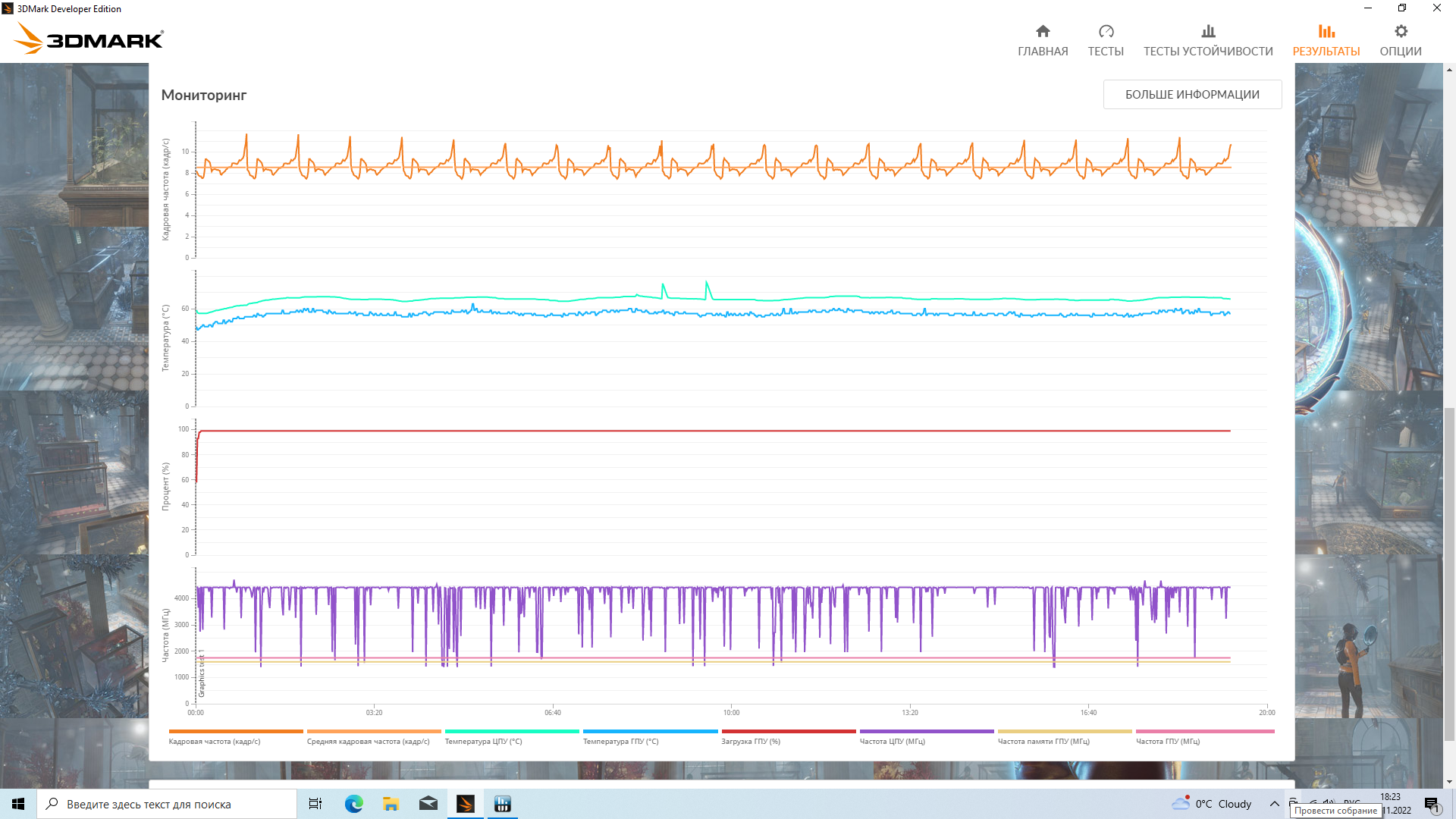The height and width of the screenshot is (819, 1456).
Task: Click the Task View taskbar icon
Action: click(315, 804)
